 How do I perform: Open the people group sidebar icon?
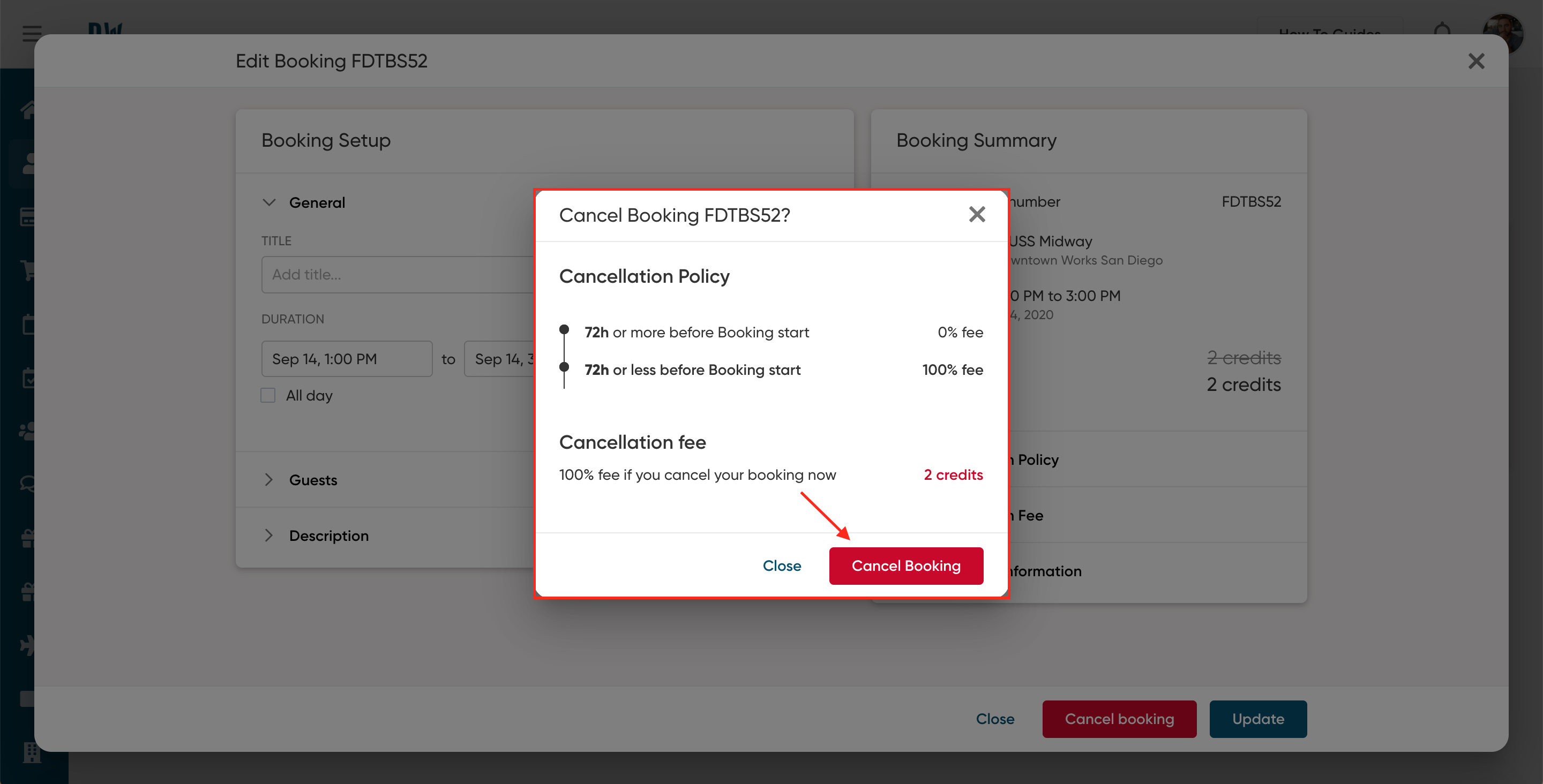(27, 431)
